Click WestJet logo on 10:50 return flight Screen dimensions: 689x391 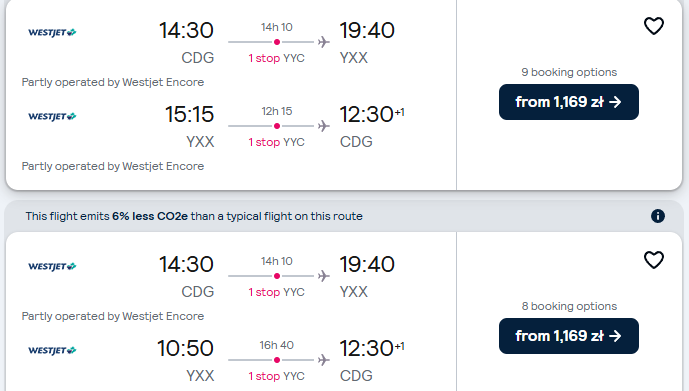click(52, 351)
